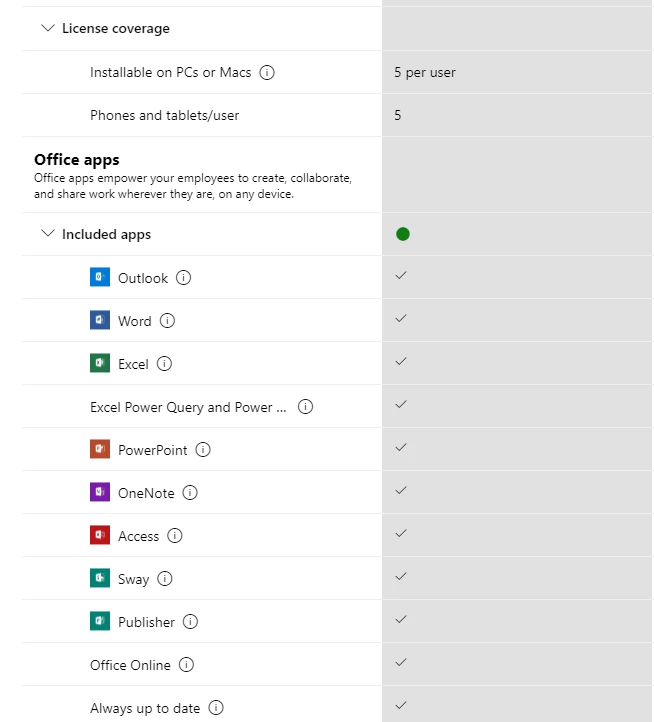Select the PowerPoint label
The image size is (654, 722).
pos(152,450)
